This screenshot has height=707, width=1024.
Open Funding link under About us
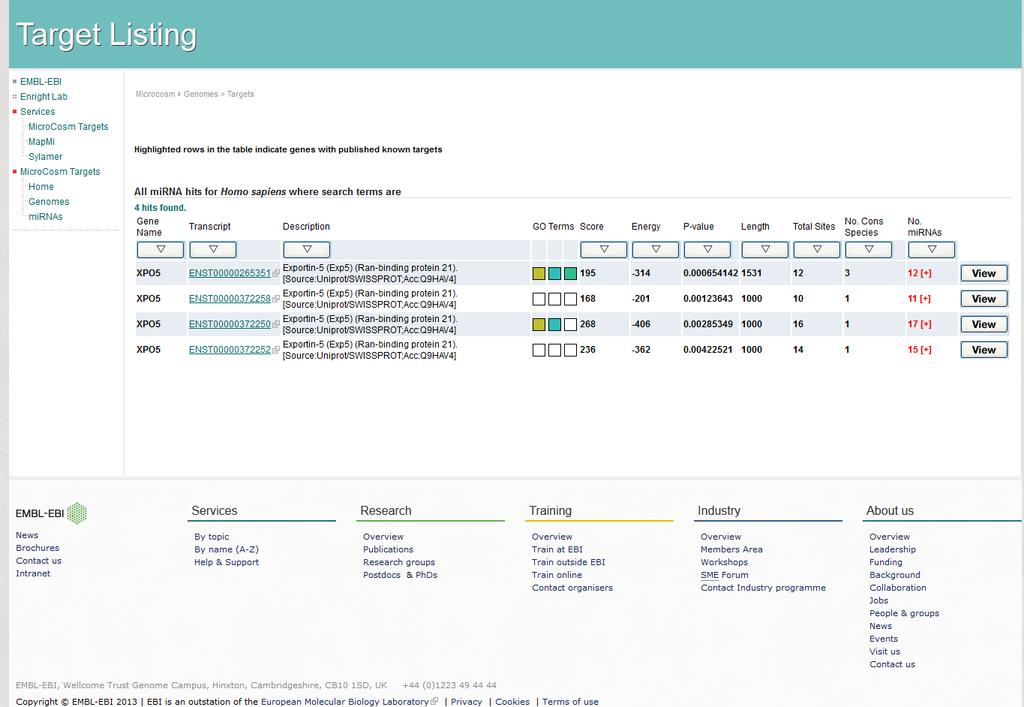coord(886,562)
